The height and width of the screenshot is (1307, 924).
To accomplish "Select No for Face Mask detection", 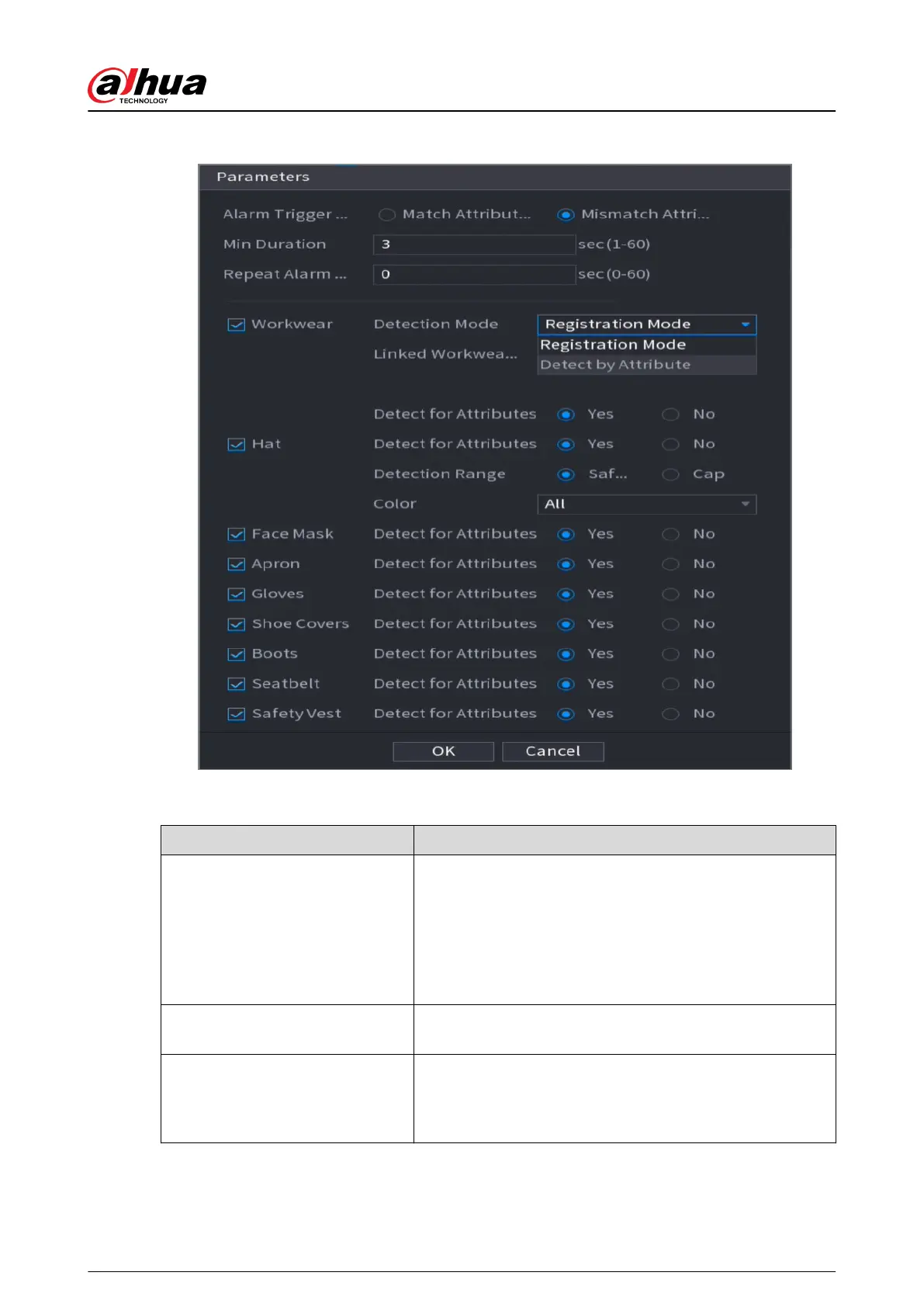I will pyautogui.click(x=670, y=535).
